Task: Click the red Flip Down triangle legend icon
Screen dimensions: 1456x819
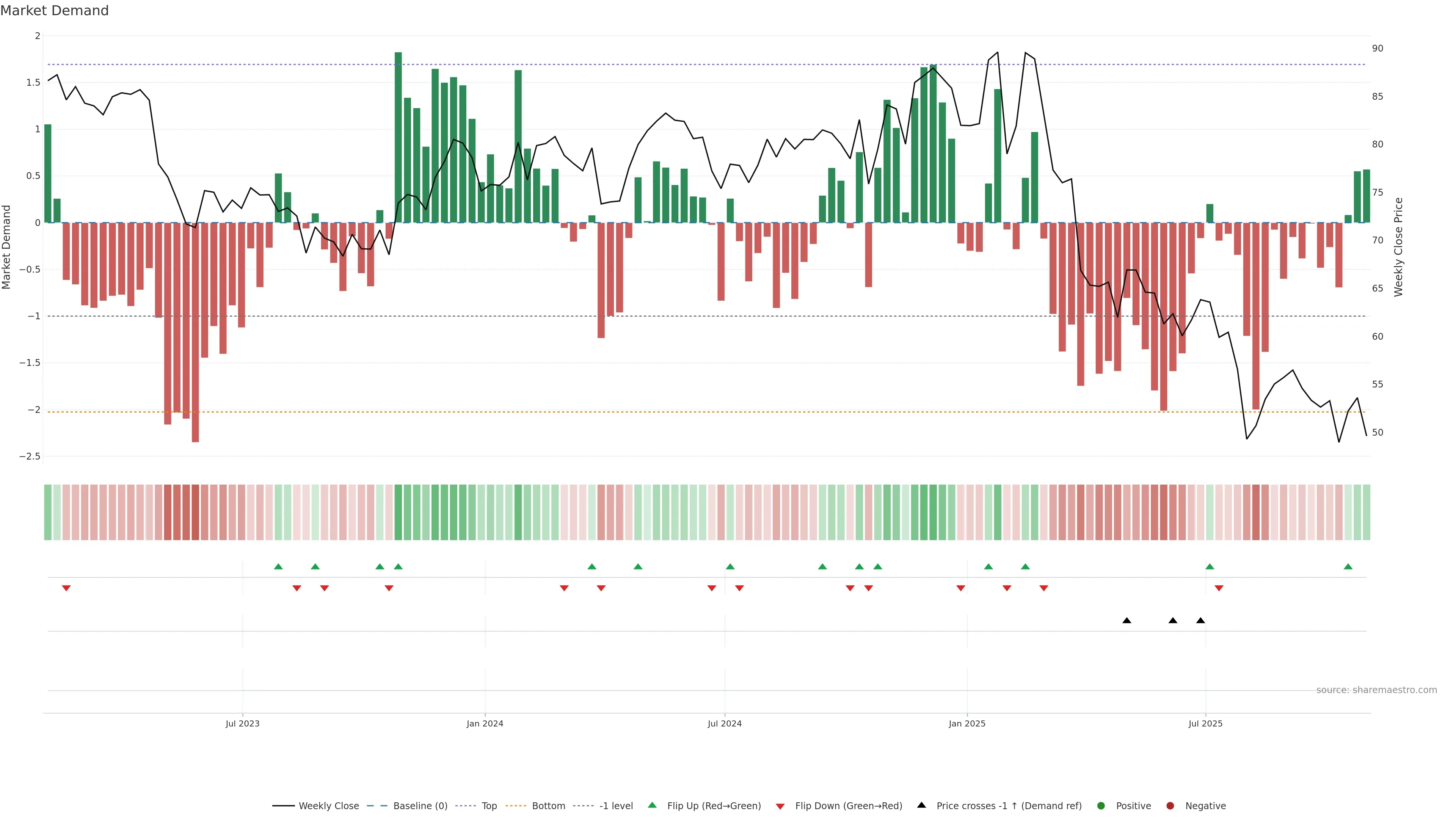Action: pyautogui.click(x=780, y=806)
